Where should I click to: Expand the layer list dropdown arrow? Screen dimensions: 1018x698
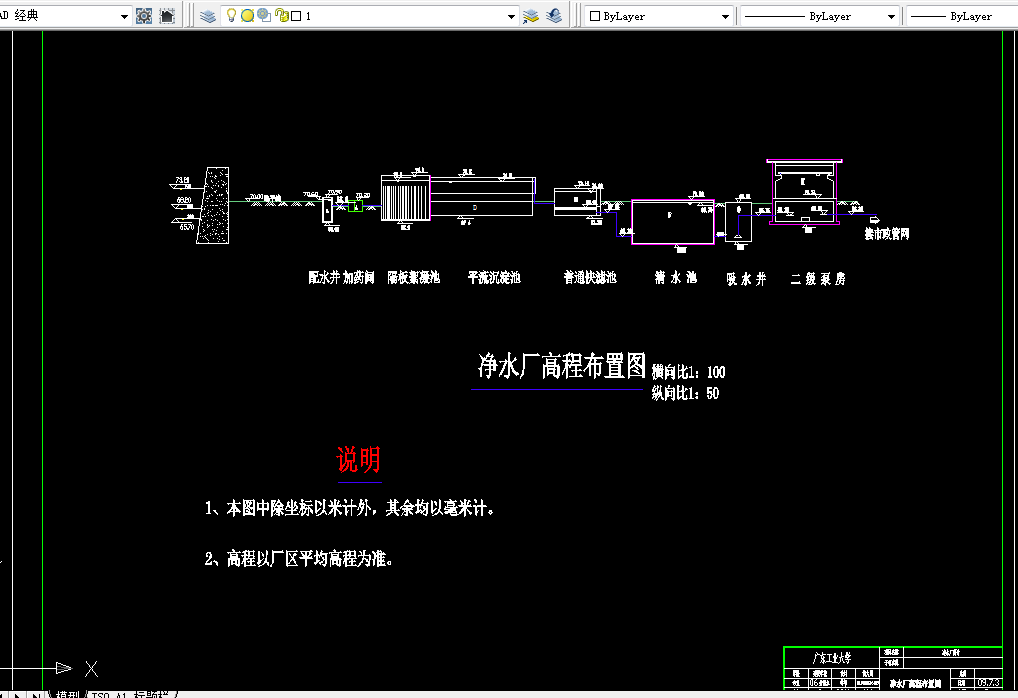(x=511, y=16)
